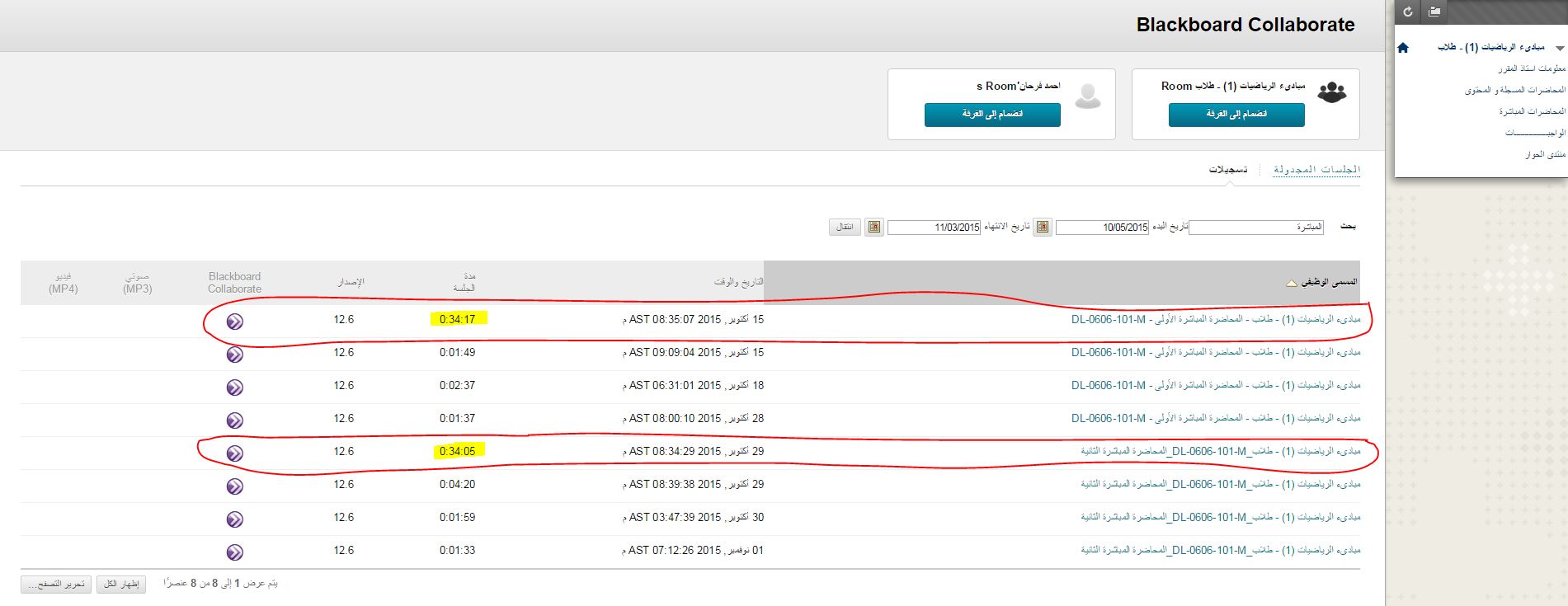
Task: Click the refresh icon in course menu header
Action: [x=1408, y=12]
